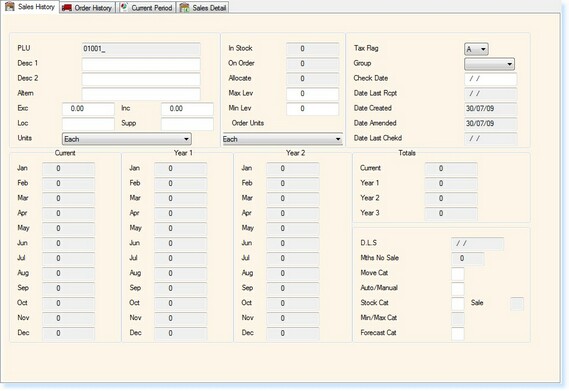Screen dimensions: 569x391
Task: Click the Min/Max Cat box
Action: click(x=458, y=318)
